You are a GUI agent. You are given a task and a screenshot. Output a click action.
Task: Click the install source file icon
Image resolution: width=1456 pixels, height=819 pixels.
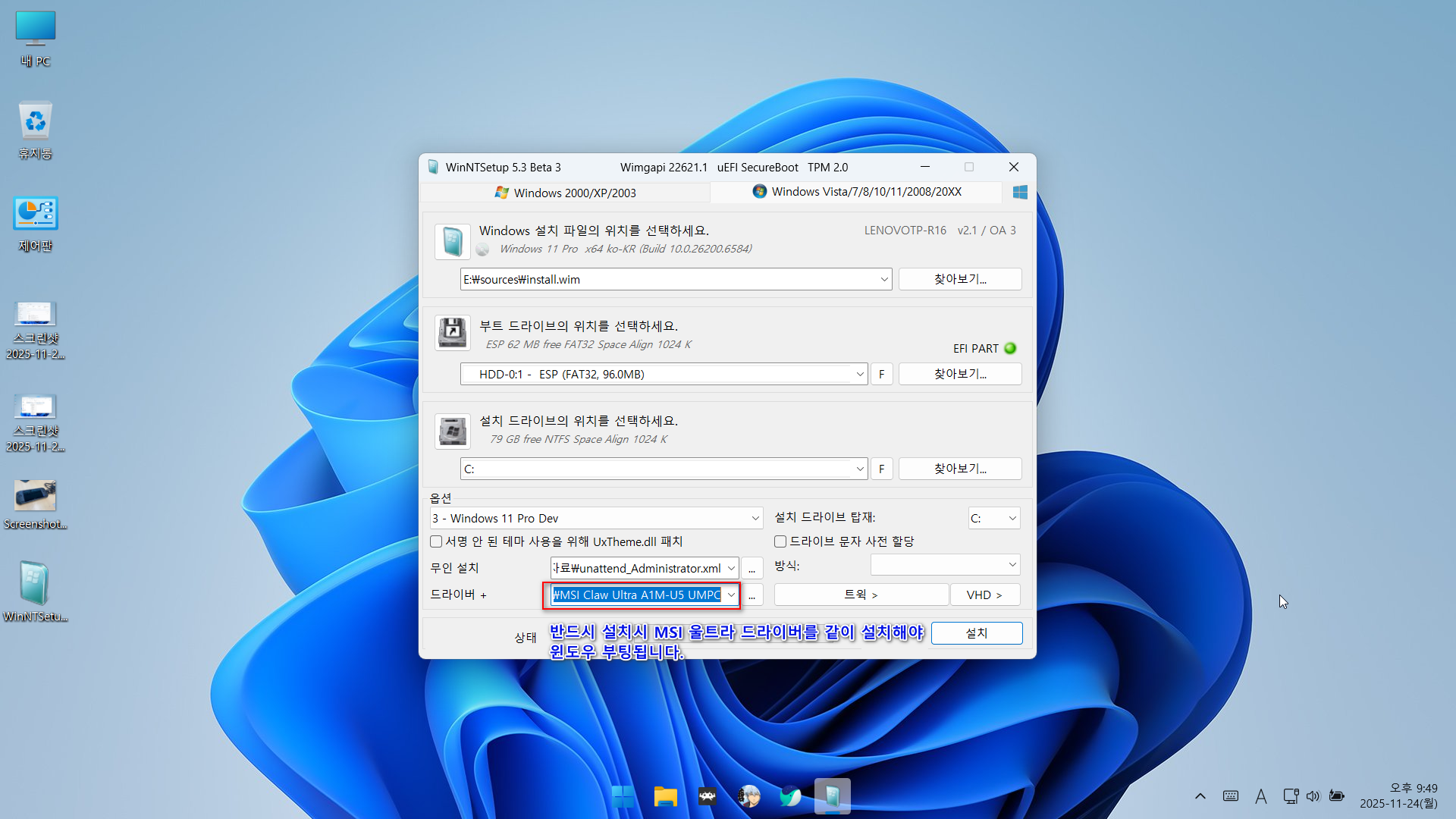tap(453, 242)
